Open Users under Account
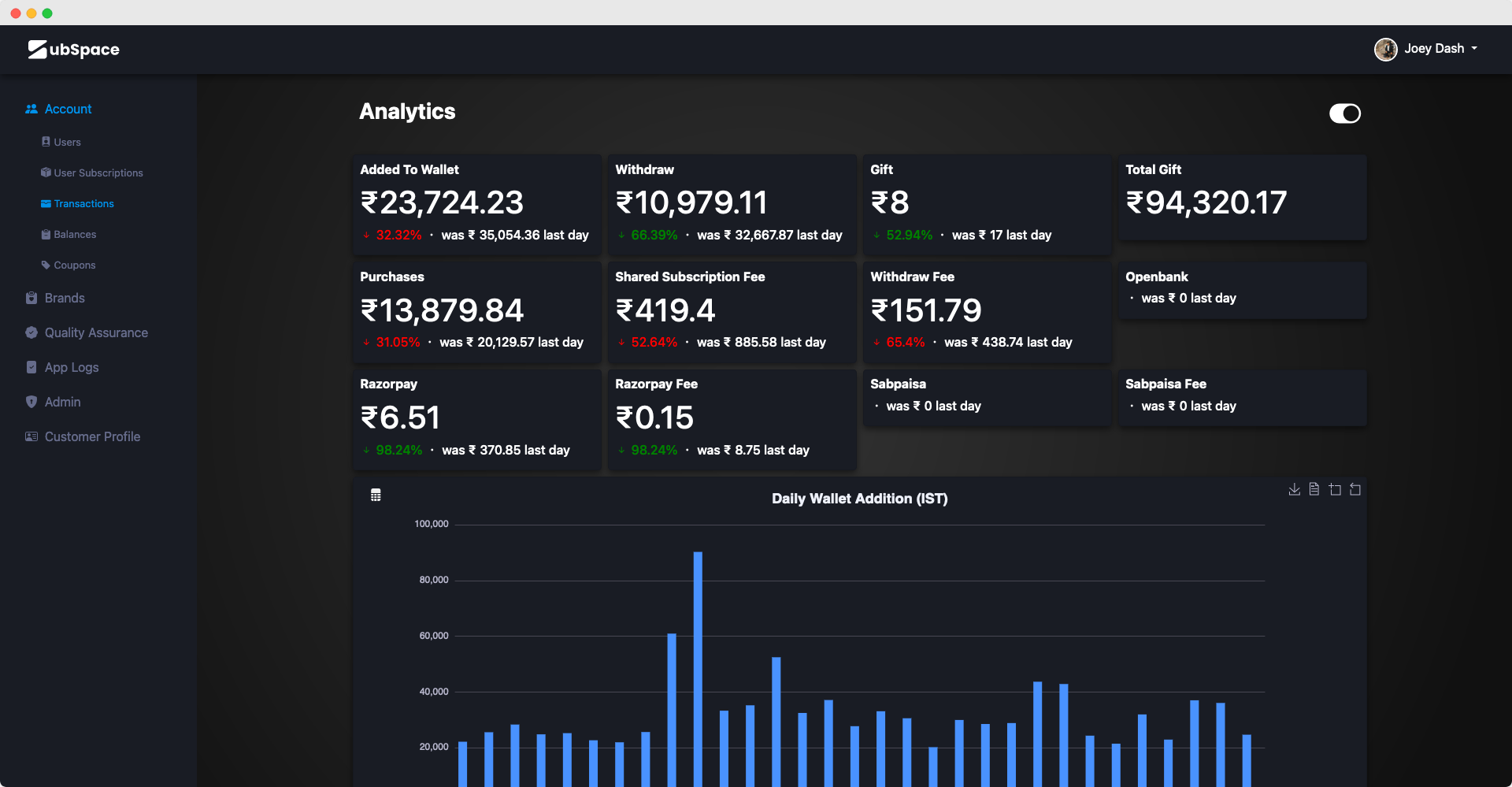This screenshot has height=787, width=1512. (67, 142)
